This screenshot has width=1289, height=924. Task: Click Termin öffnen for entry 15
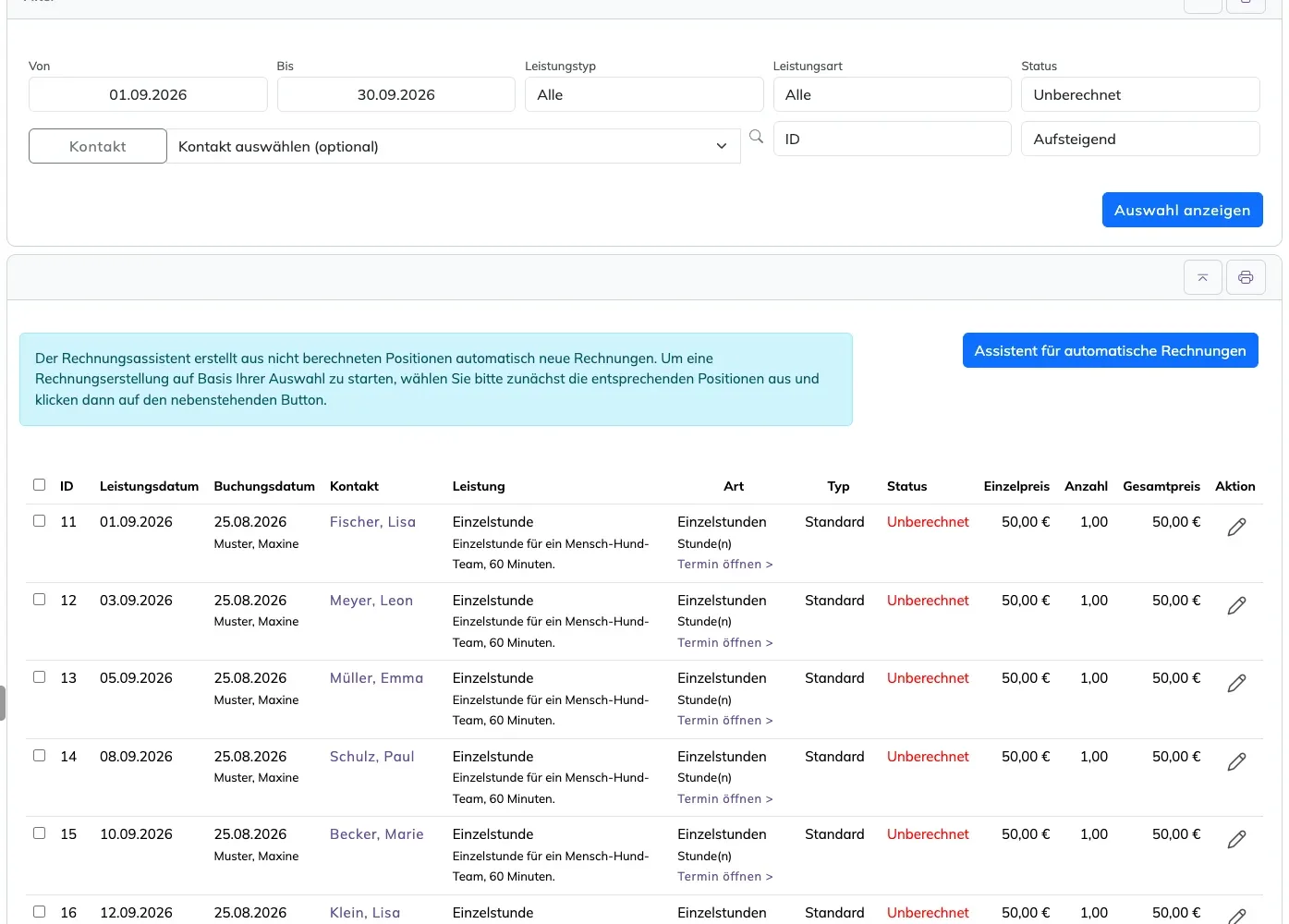pyautogui.click(x=725, y=877)
